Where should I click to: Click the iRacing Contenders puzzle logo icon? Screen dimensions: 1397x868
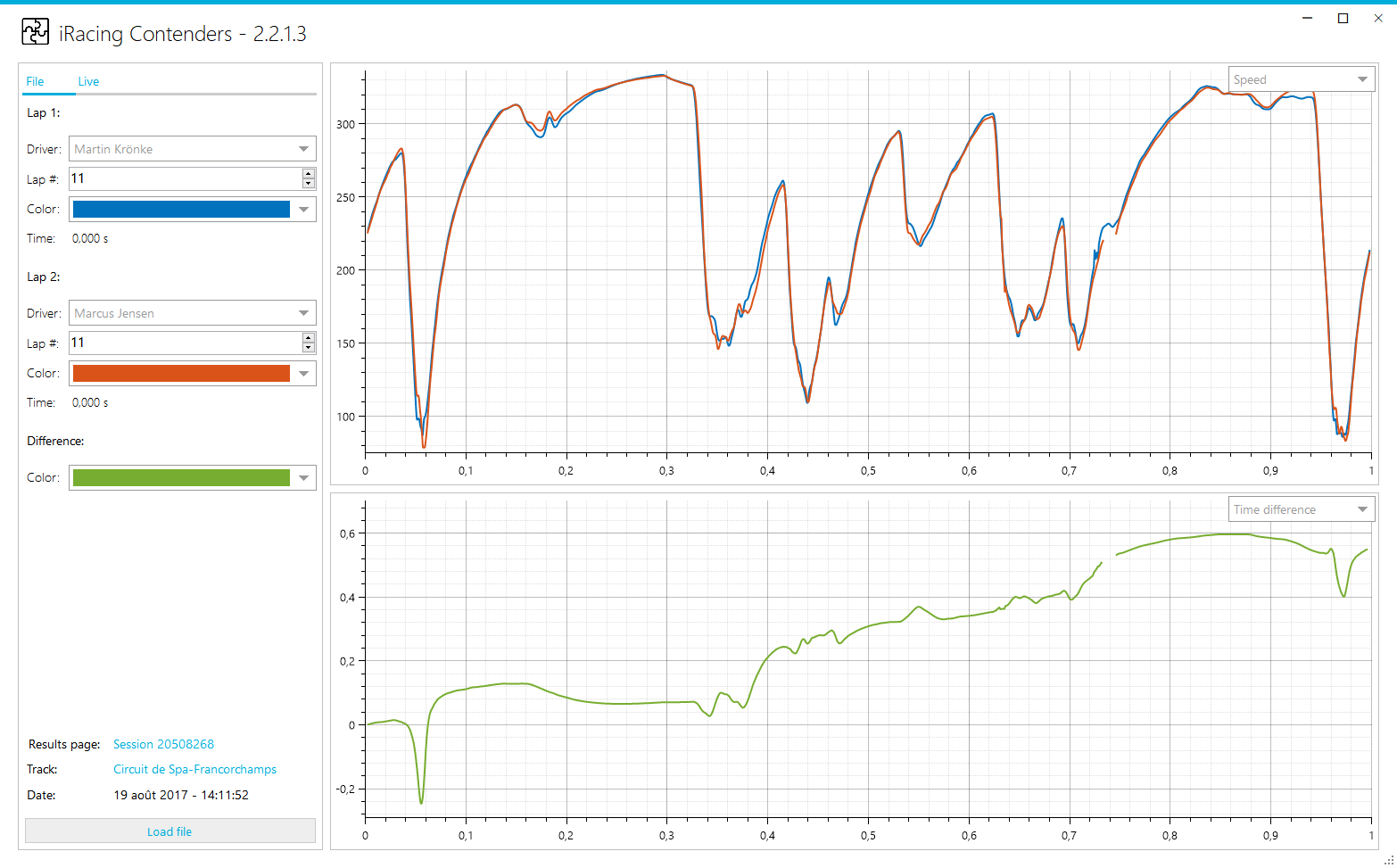tap(35, 32)
